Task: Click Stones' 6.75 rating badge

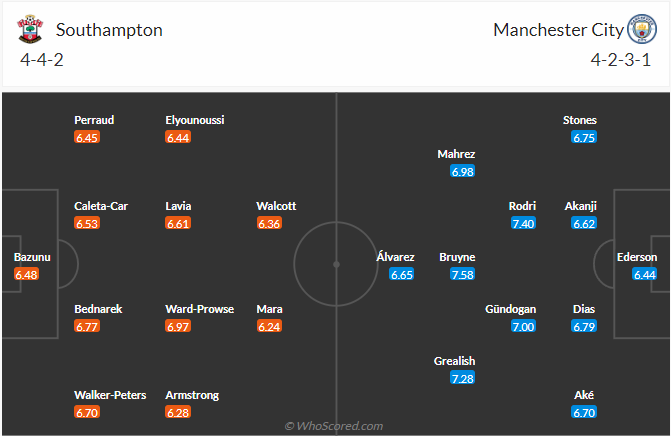Action: point(584,137)
